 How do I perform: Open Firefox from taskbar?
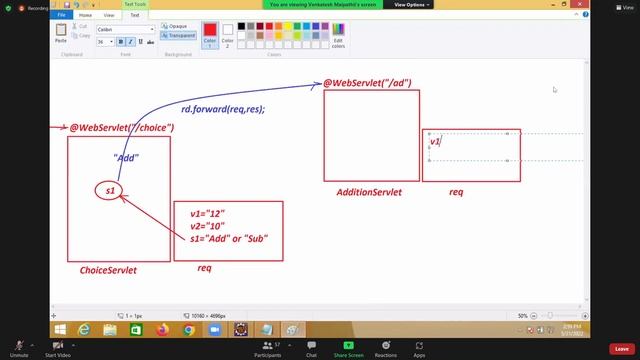[x=162, y=329]
